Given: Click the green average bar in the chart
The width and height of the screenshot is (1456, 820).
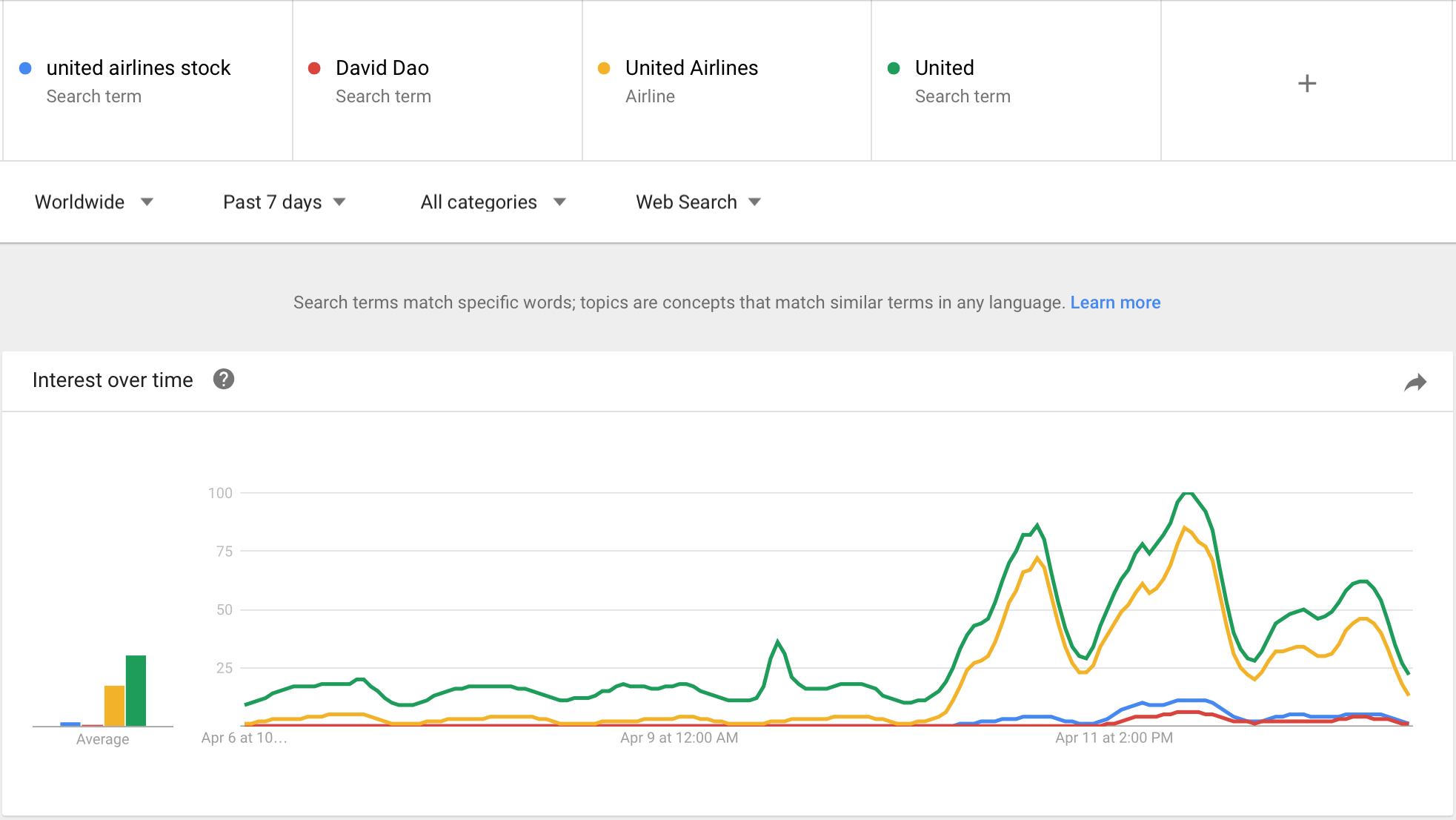Looking at the screenshot, I should (136, 690).
